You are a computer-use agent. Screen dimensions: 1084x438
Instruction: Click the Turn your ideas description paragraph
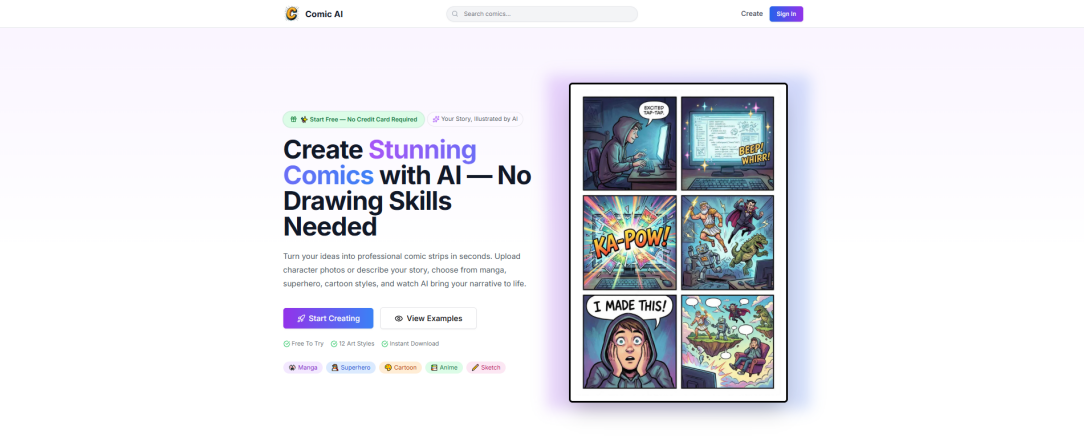coord(405,269)
